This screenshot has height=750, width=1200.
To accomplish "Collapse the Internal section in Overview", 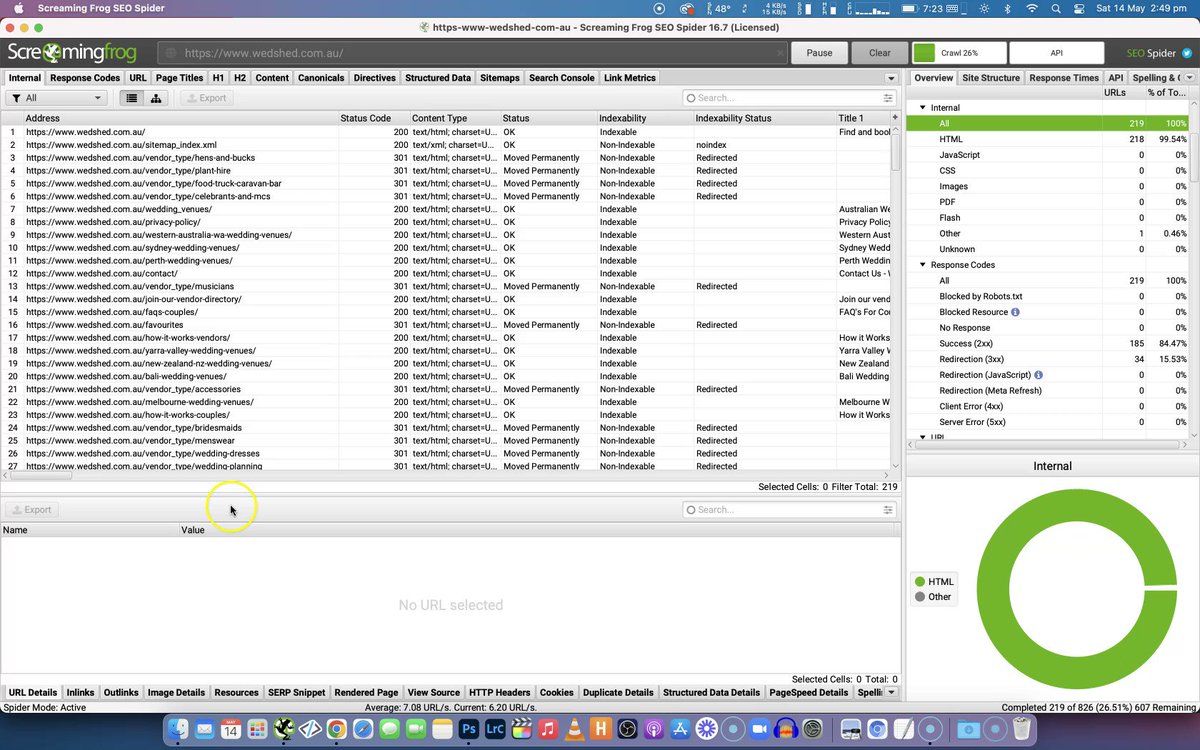I will pyautogui.click(x=923, y=108).
